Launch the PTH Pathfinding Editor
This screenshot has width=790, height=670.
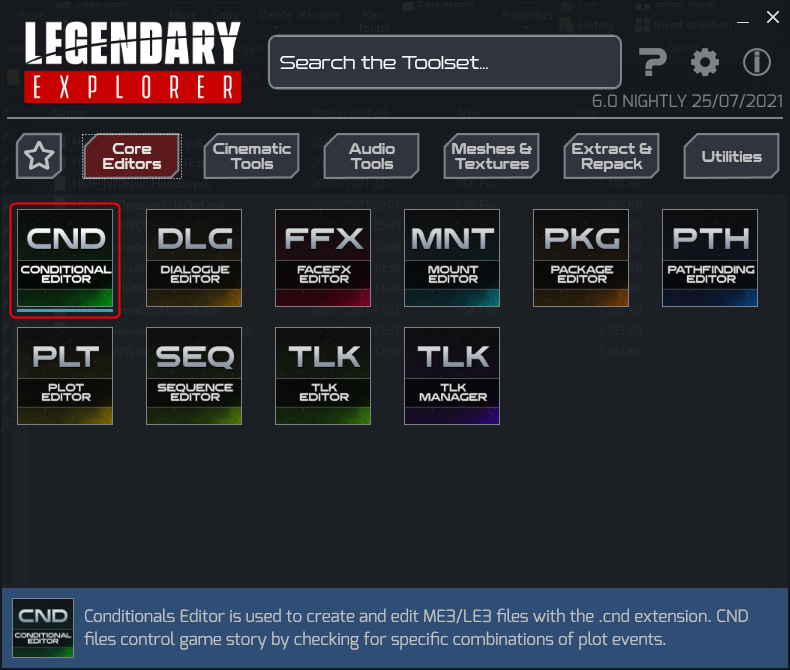[710, 258]
